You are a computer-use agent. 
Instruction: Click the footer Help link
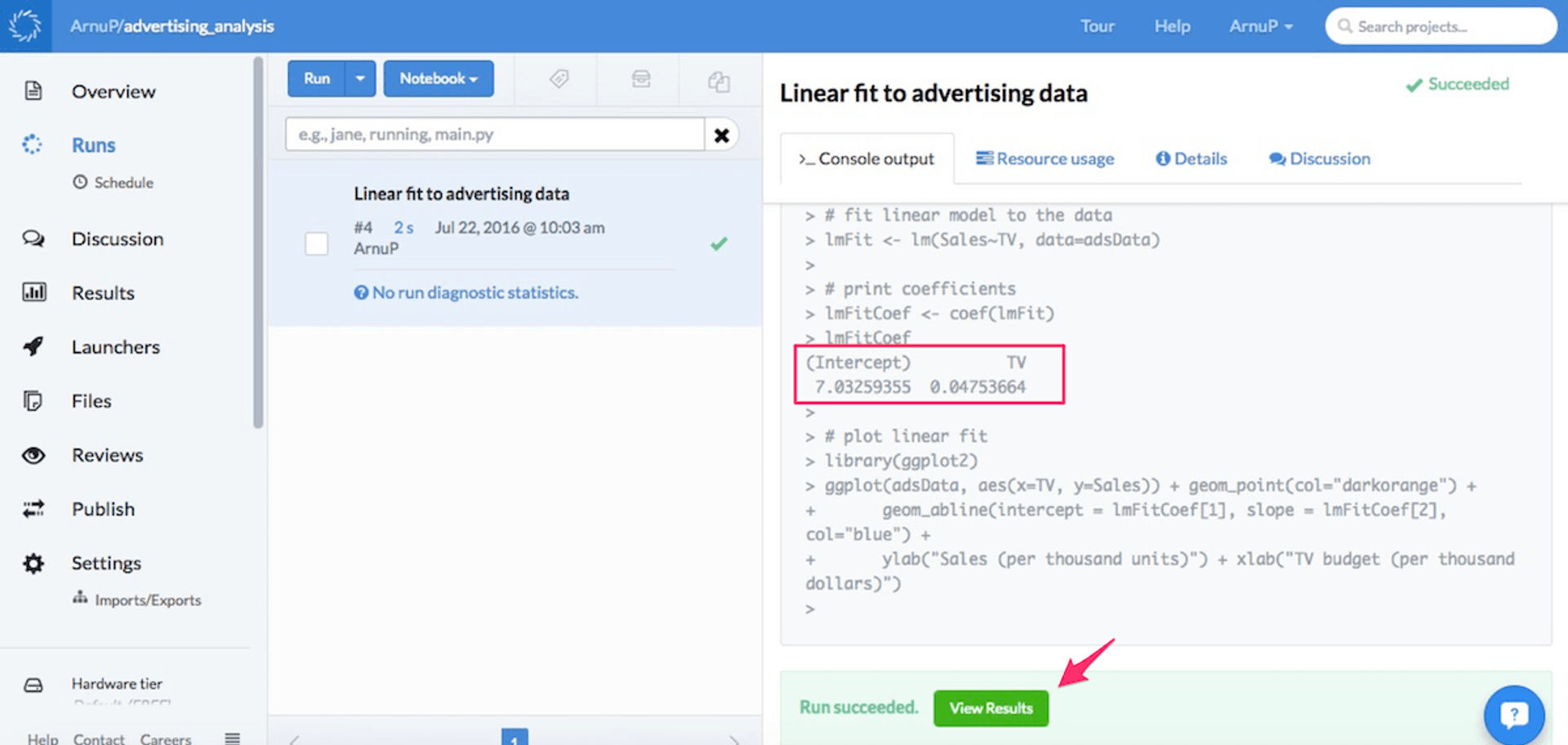(42, 738)
